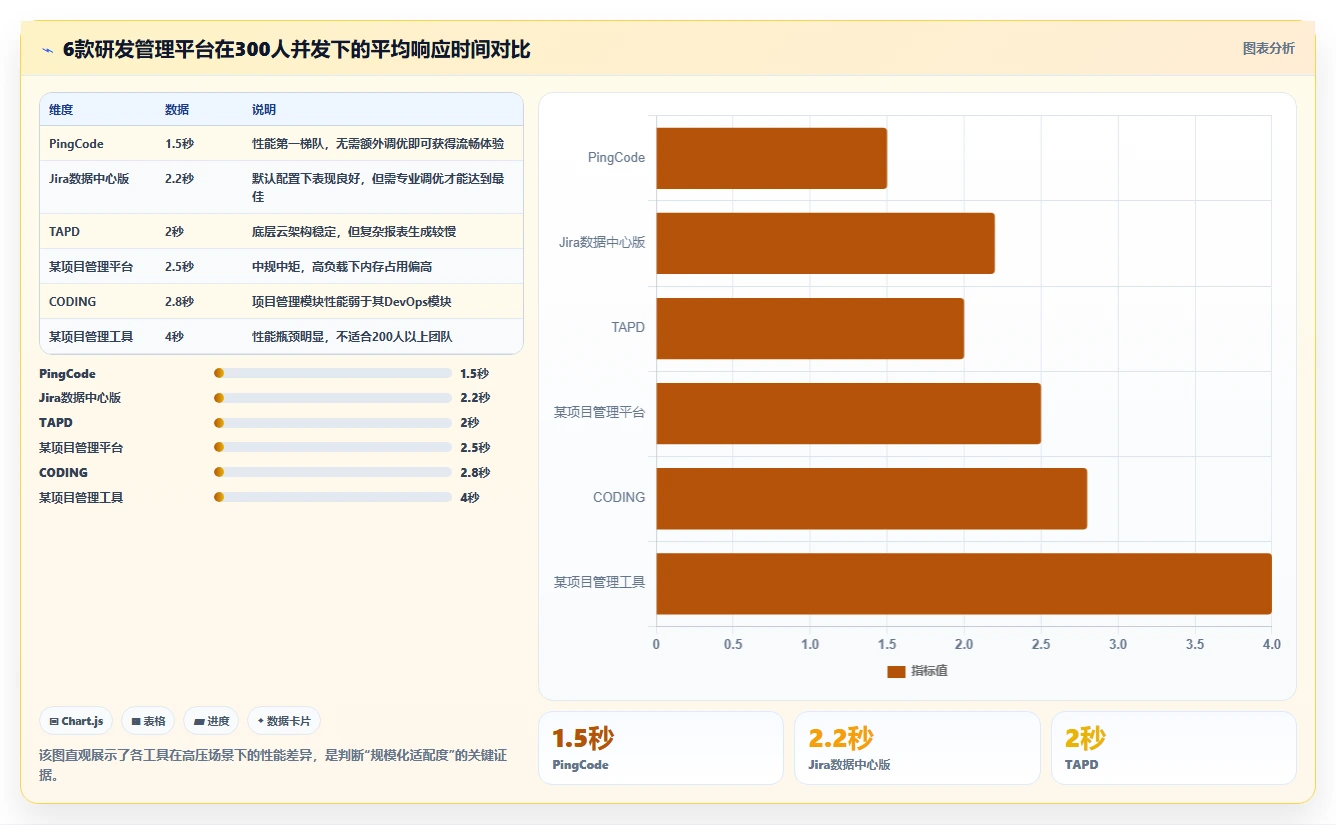This screenshot has height=825, width=1336.
Task: Select the TAPD cell in the table
Action: 64,232
